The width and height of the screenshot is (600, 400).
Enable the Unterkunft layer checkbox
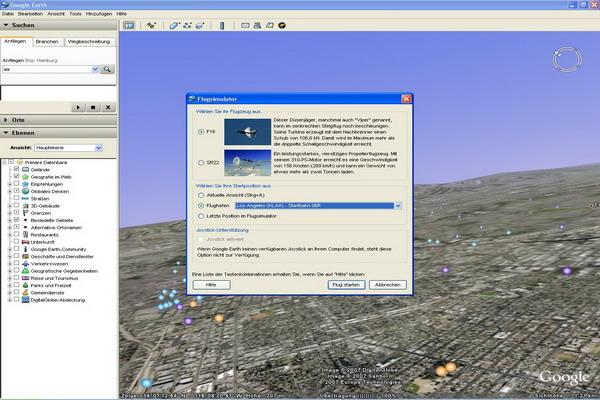[16, 242]
